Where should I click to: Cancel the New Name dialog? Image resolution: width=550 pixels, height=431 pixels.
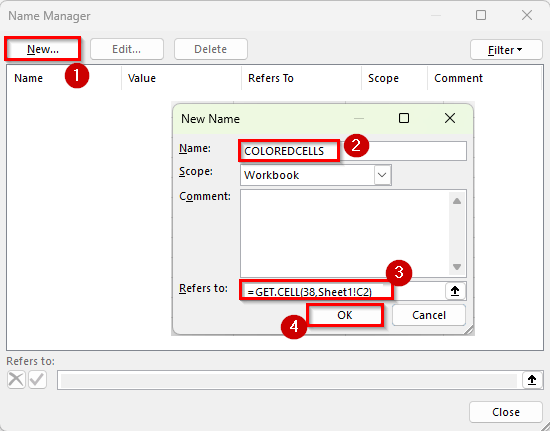pyautogui.click(x=429, y=315)
